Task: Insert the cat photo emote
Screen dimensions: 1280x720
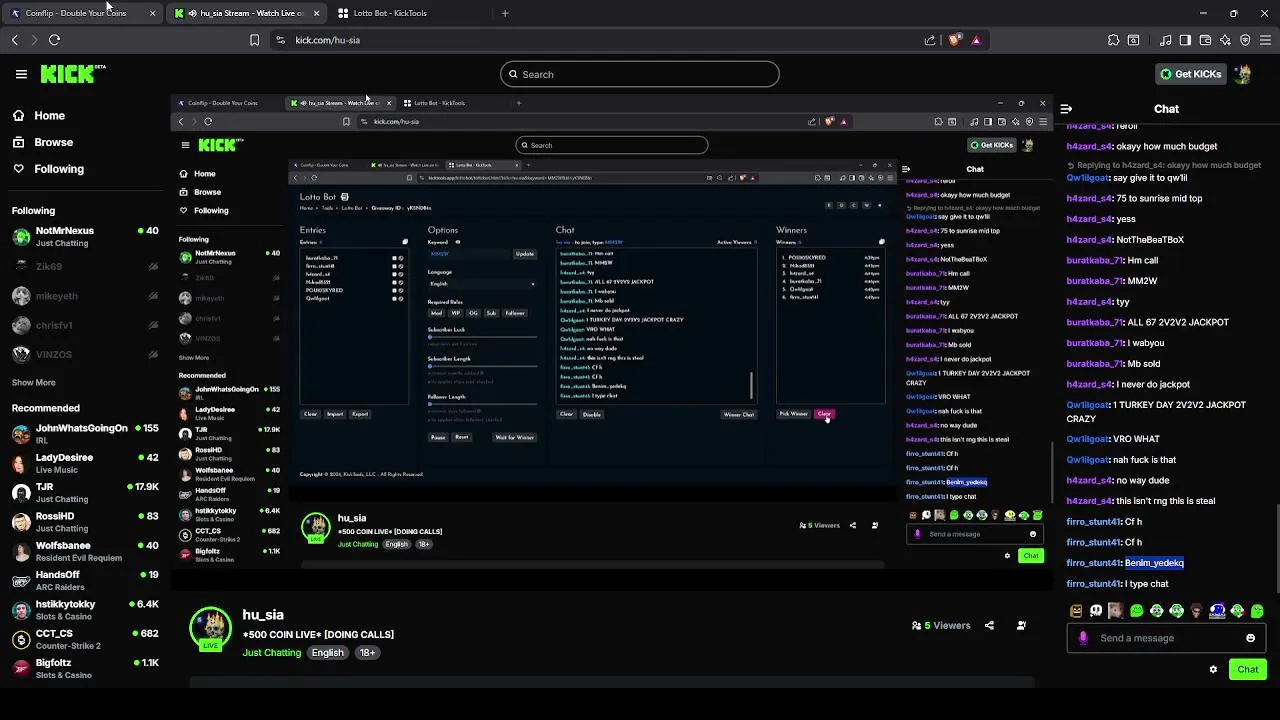Action: pos(1116,611)
